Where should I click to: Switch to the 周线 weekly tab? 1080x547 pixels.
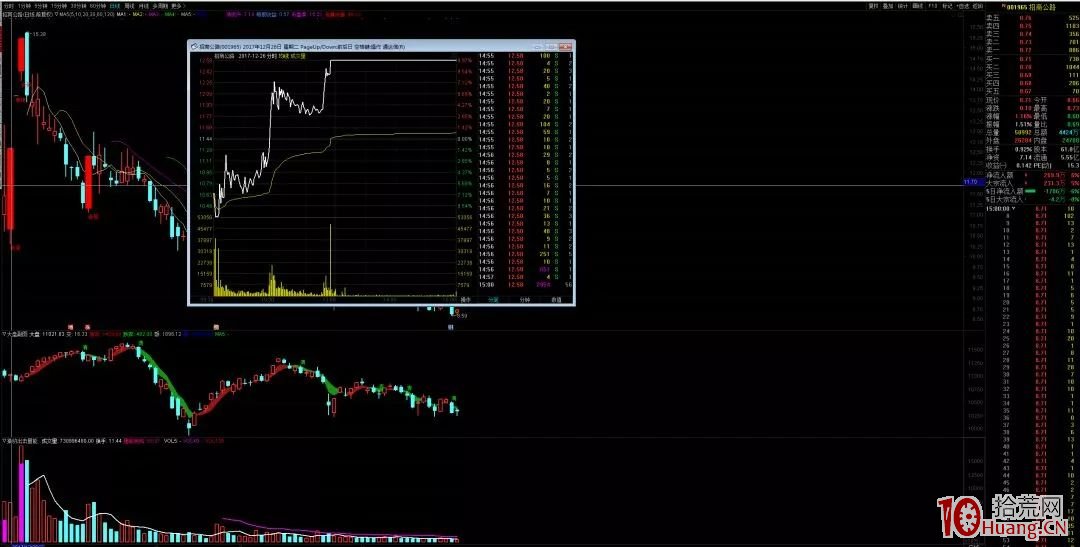pyautogui.click(x=129, y=6)
